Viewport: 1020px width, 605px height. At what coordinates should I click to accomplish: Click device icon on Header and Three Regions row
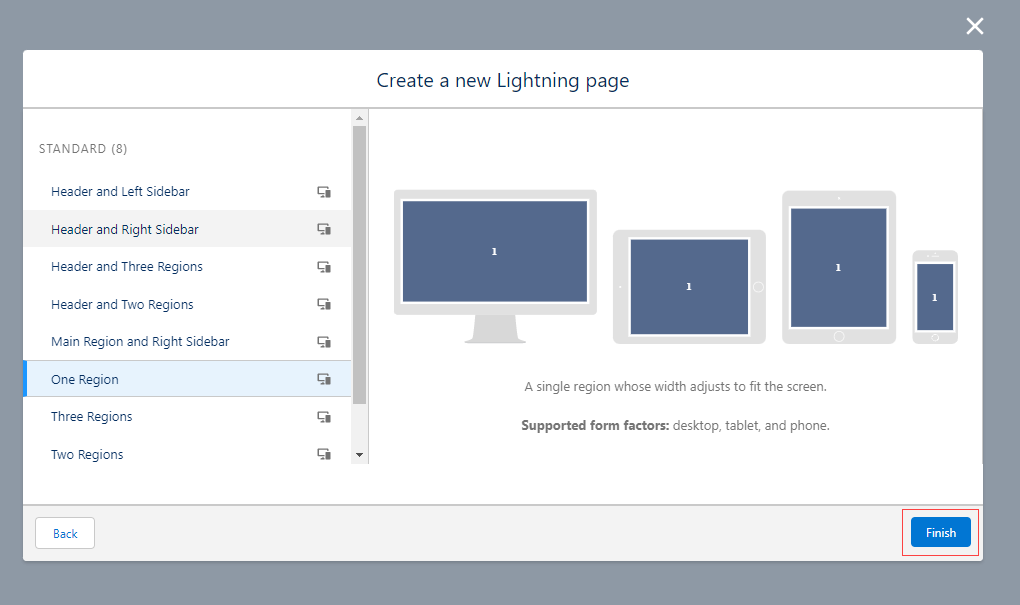pyautogui.click(x=324, y=267)
